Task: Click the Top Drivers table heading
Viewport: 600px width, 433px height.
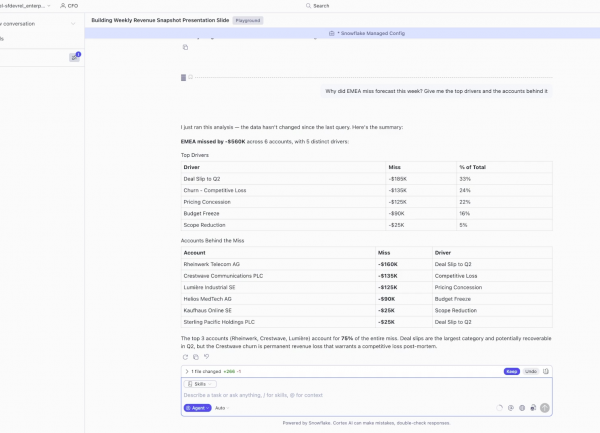Action: pos(195,155)
